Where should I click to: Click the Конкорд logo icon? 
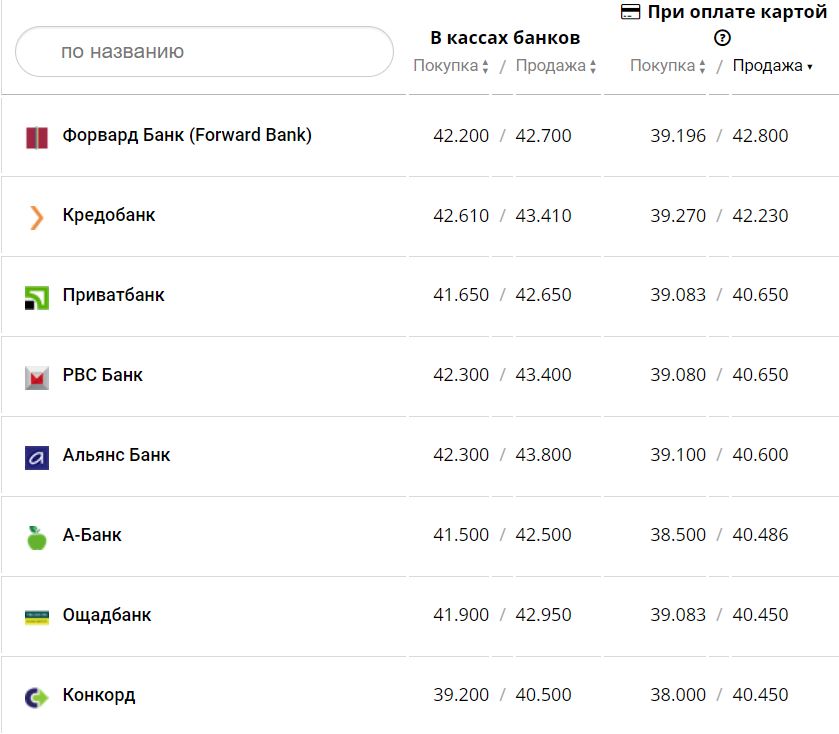click(x=37, y=697)
